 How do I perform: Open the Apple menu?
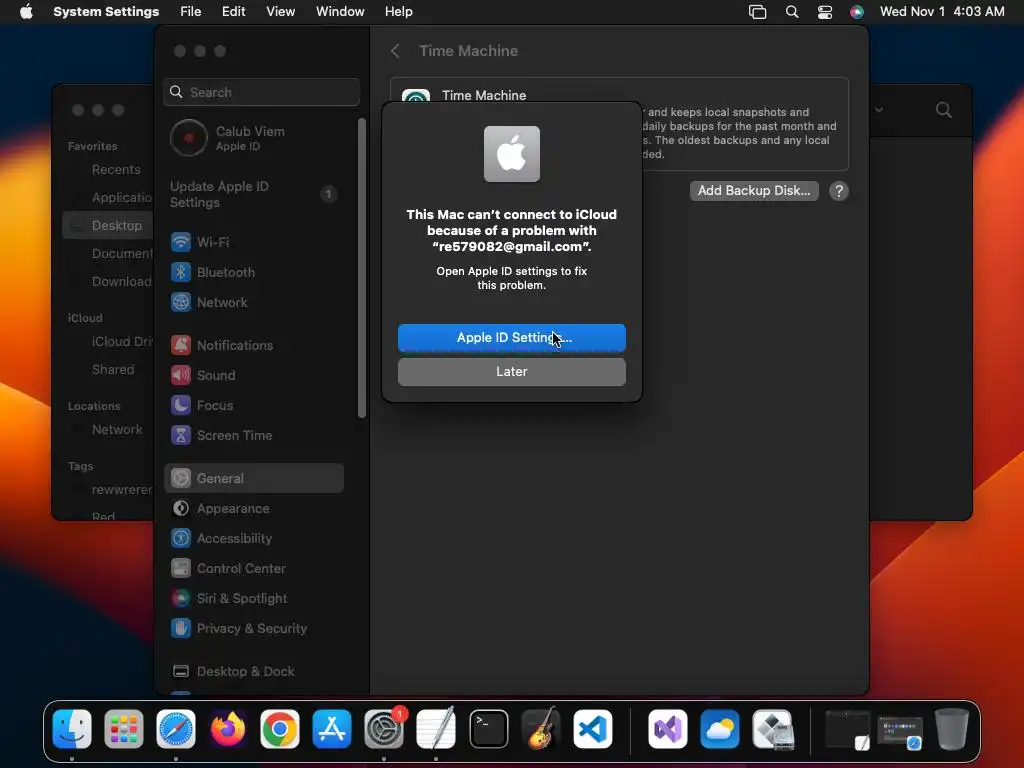[x=26, y=12]
